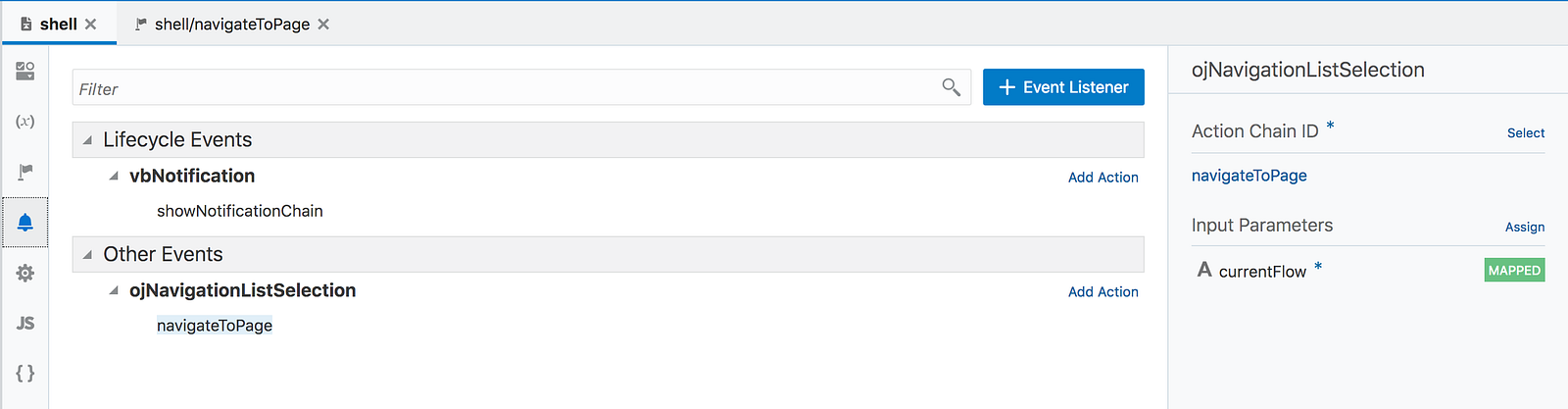1568x409 pixels.
Task: Click the + Event Listener button
Action: (1063, 87)
